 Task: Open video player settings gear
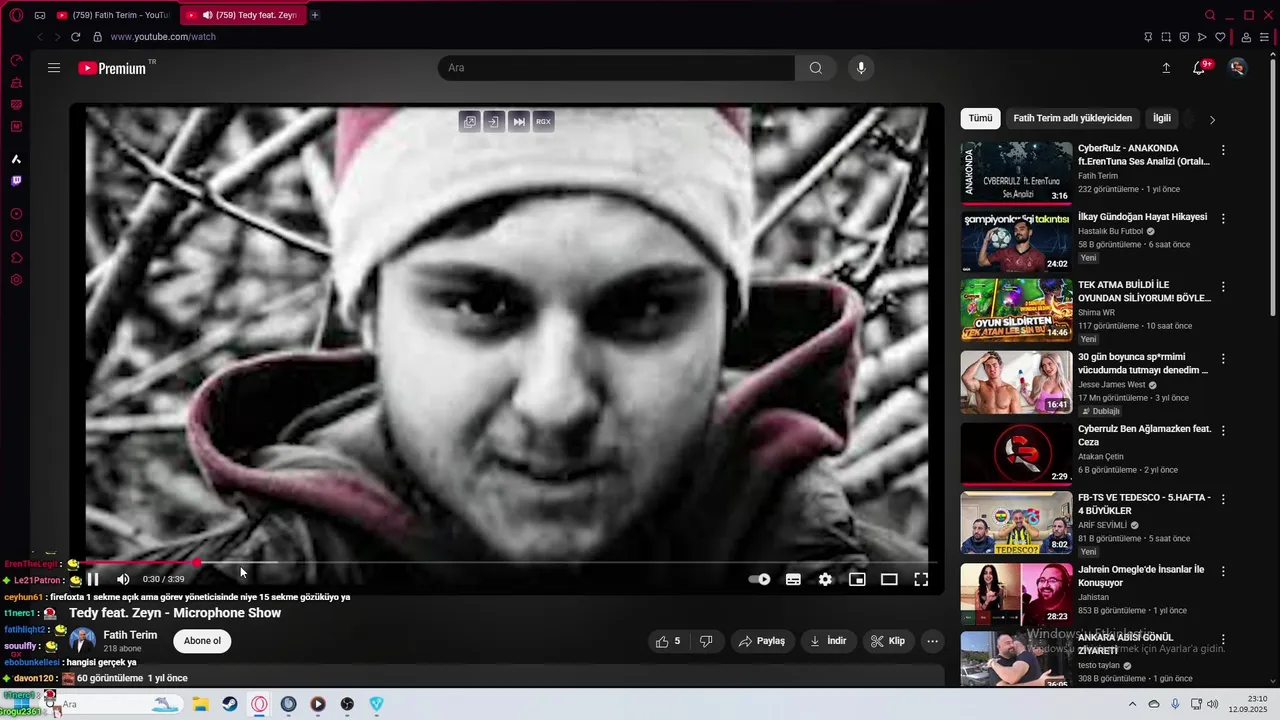pos(825,579)
